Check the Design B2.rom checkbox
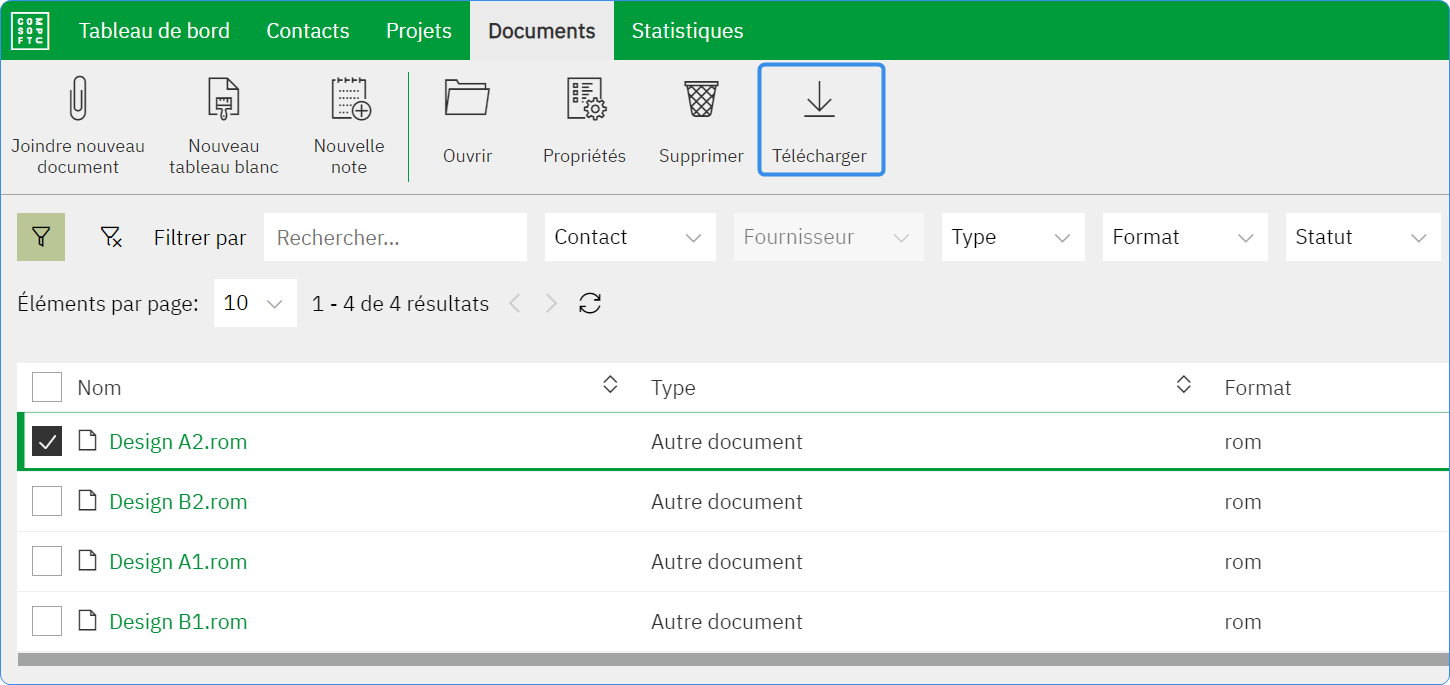This screenshot has height=685, width=1450. 47,501
